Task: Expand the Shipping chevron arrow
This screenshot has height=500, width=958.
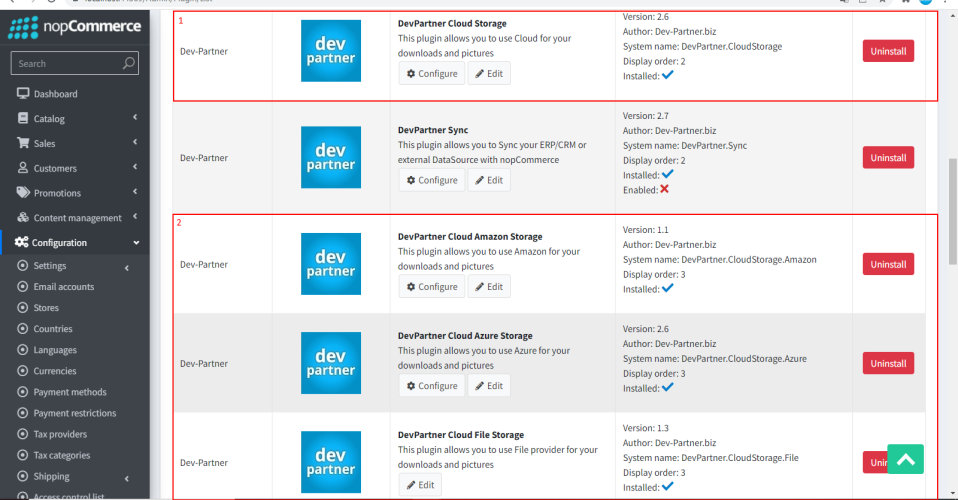Action: point(127,479)
